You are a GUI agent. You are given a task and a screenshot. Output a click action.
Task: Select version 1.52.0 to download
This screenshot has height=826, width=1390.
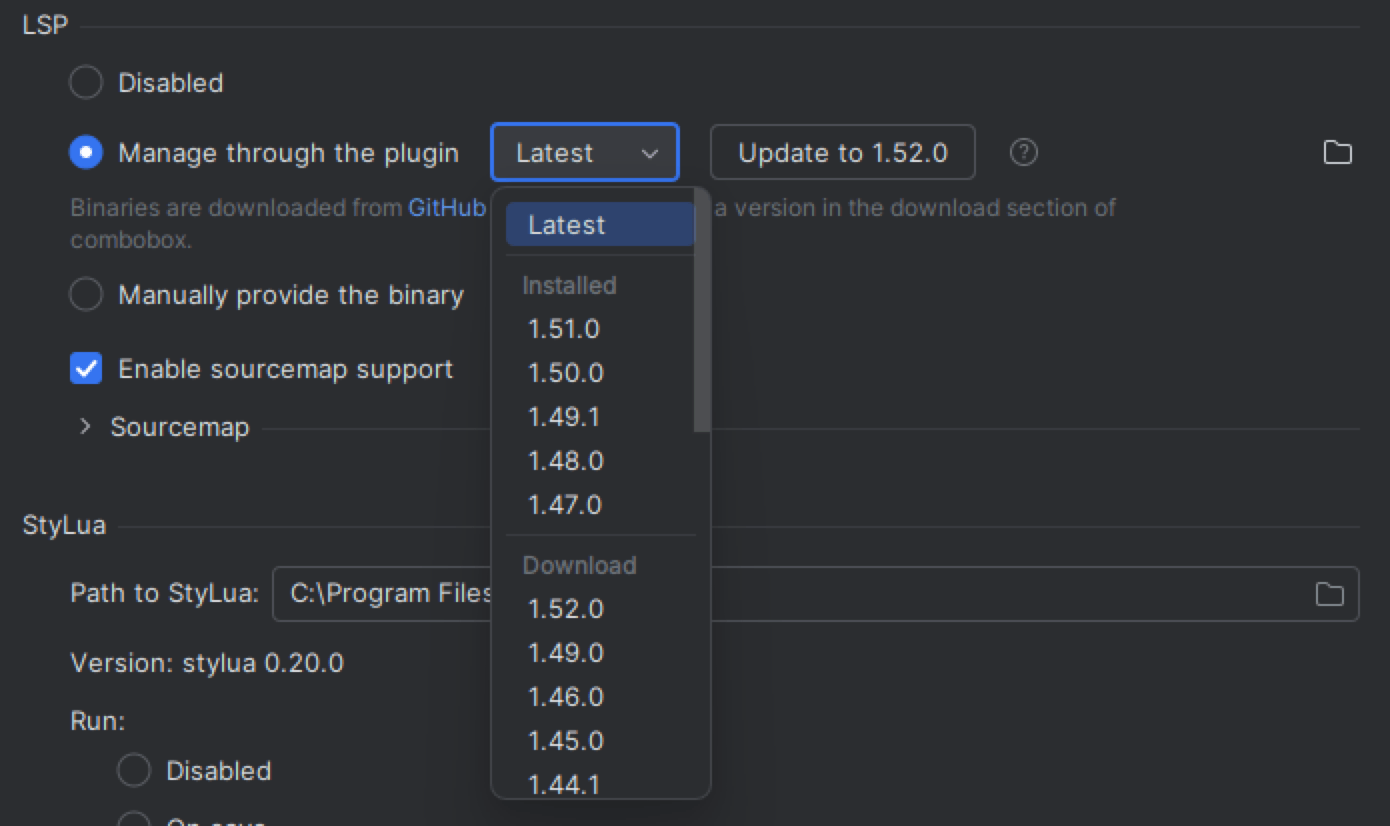(x=566, y=609)
